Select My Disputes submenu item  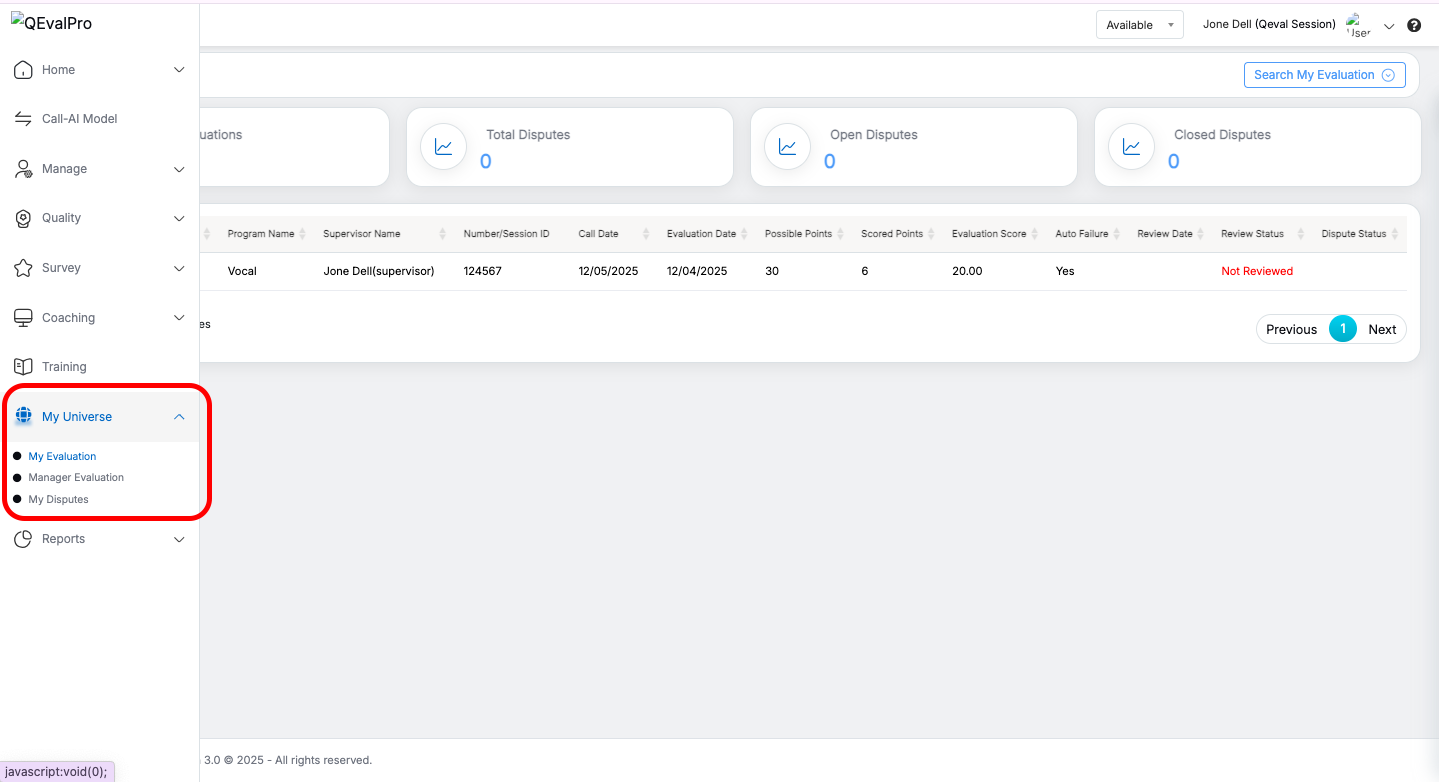tap(58, 500)
